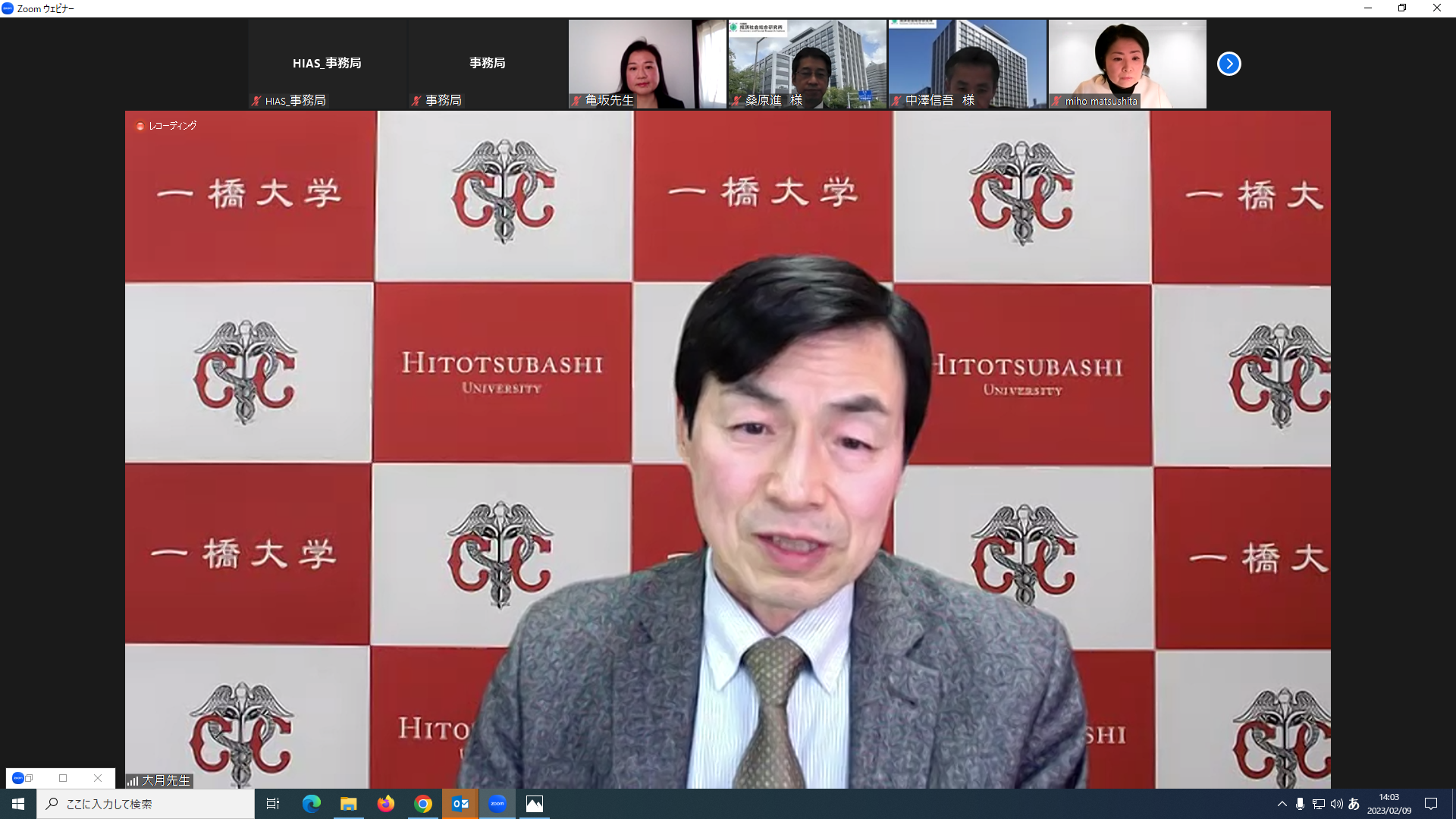Open File Explorer from taskbar
This screenshot has height=819, width=1456.
pos(348,804)
